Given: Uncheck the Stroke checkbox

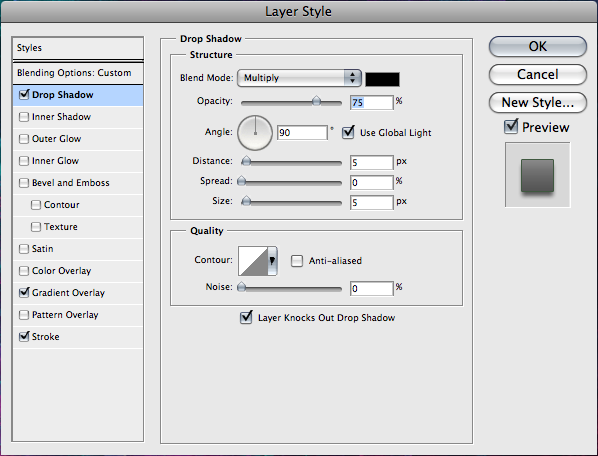Looking at the screenshot, I should [24, 337].
